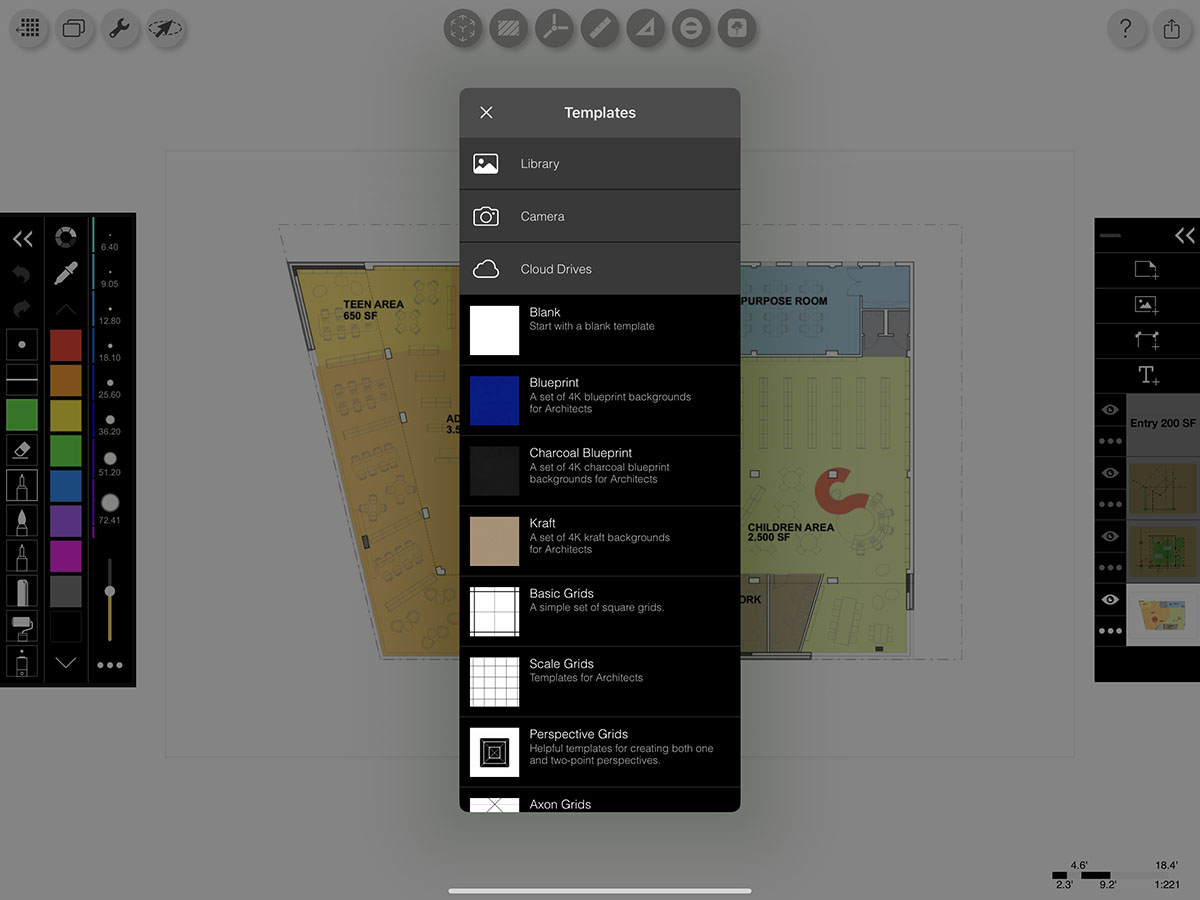
Task: Select the eraser tool
Action: point(22,449)
